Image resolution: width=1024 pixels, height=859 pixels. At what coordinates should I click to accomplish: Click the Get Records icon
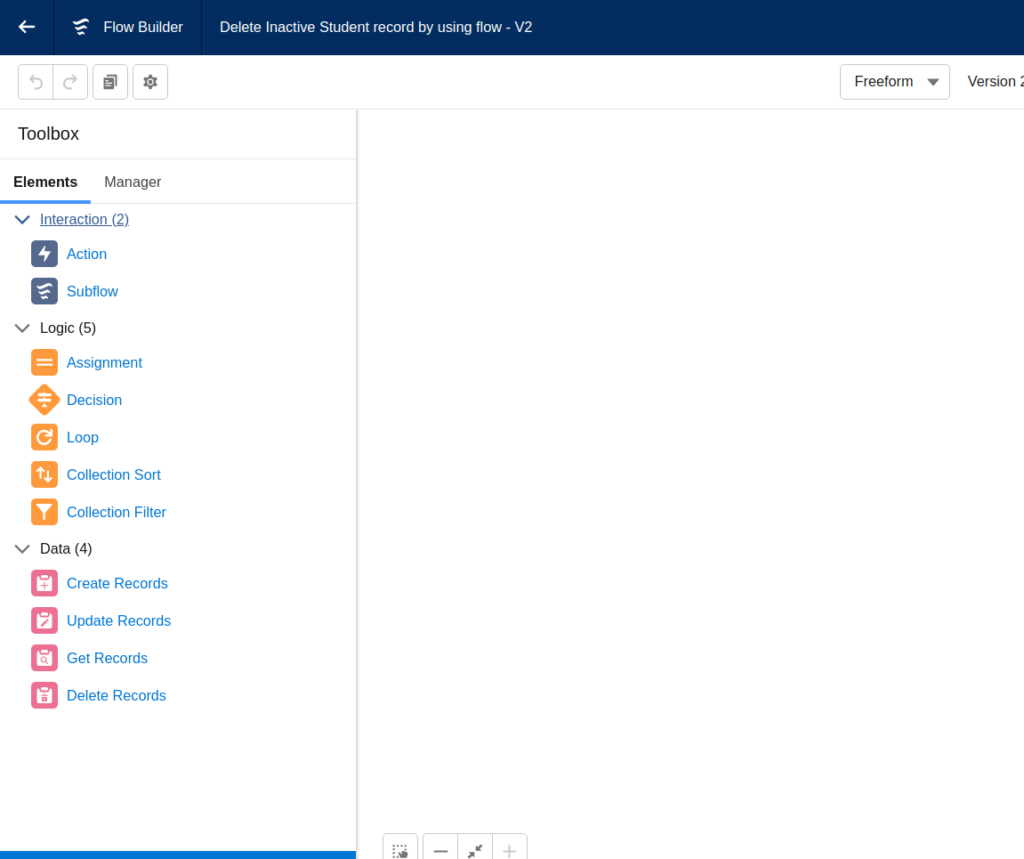tap(44, 658)
